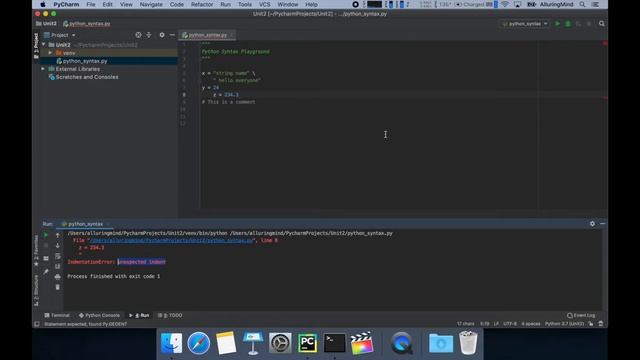Open Python 3.7 interpreter selector
Image resolution: width=640 pixels, height=360 pixels.
(x=564, y=324)
